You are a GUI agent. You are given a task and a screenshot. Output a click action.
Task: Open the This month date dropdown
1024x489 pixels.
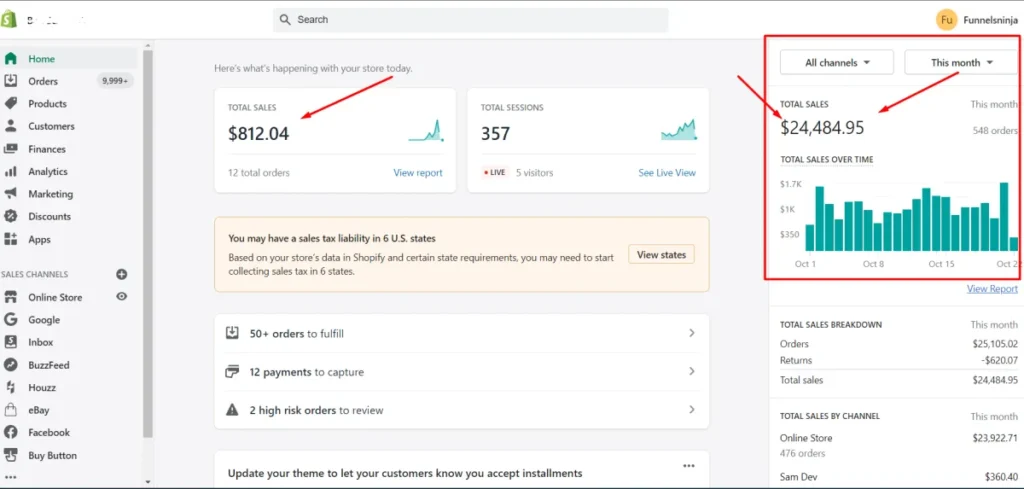tap(961, 63)
